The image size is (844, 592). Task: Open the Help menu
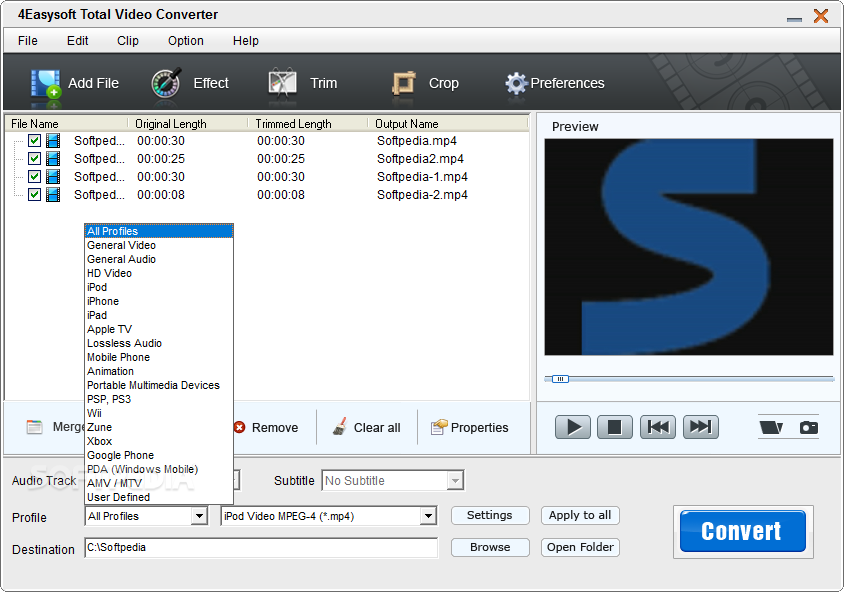[x=245, y=41]
